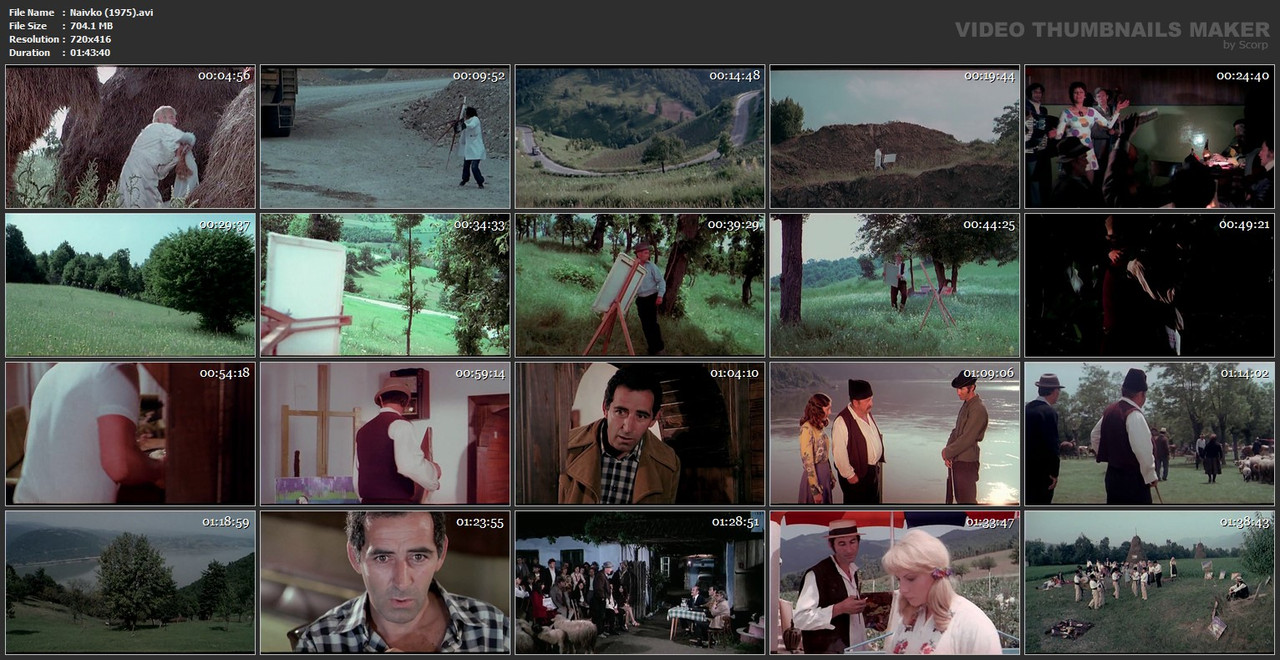Screen dimensions: 1280x660
Task: Pick the field gathering thumbnail at 01:38:43
Action: coord(1150,583)
